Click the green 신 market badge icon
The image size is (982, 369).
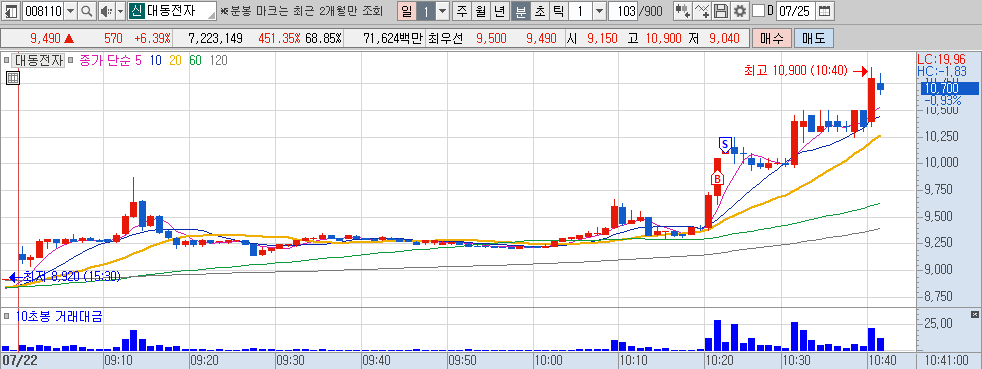click(136, 11)
